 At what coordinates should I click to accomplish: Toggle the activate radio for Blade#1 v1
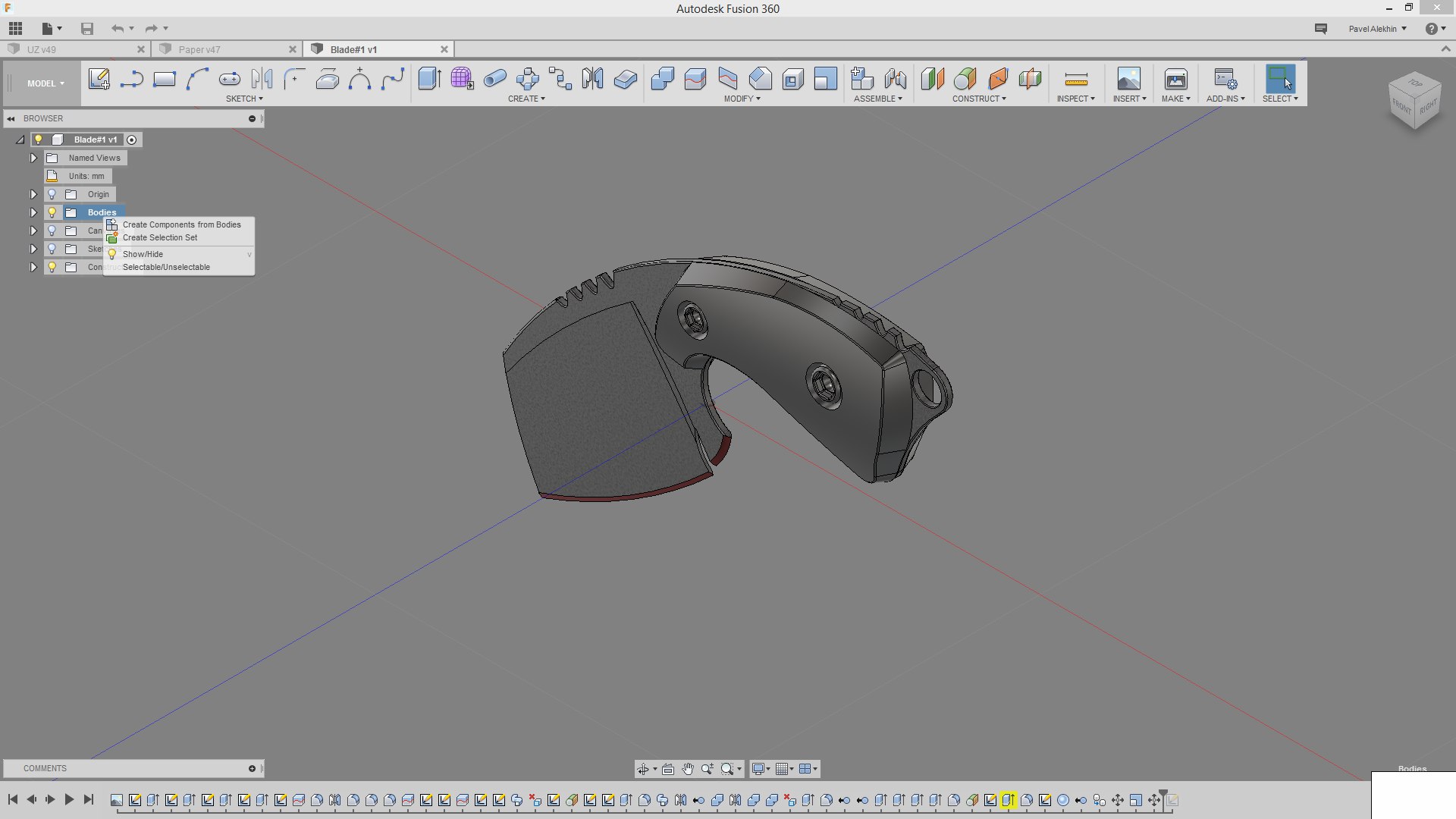coord(132,140)
